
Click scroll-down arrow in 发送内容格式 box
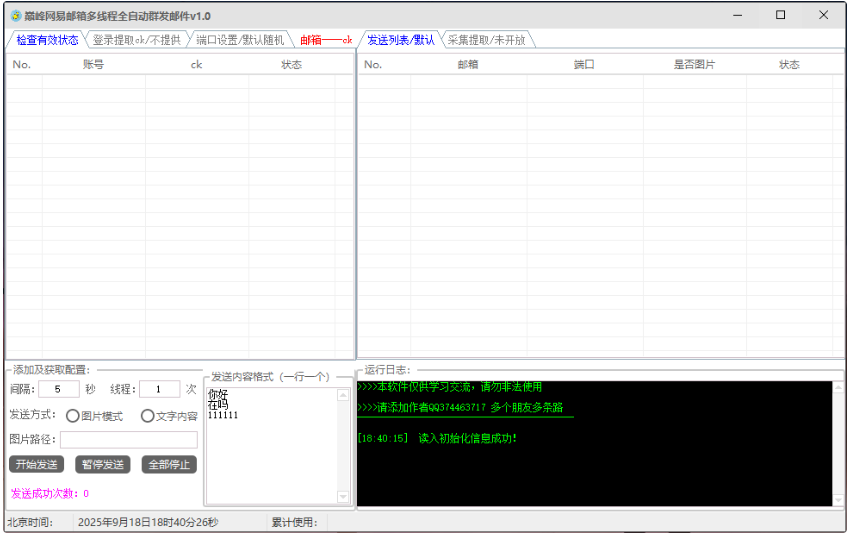point(344,497)
